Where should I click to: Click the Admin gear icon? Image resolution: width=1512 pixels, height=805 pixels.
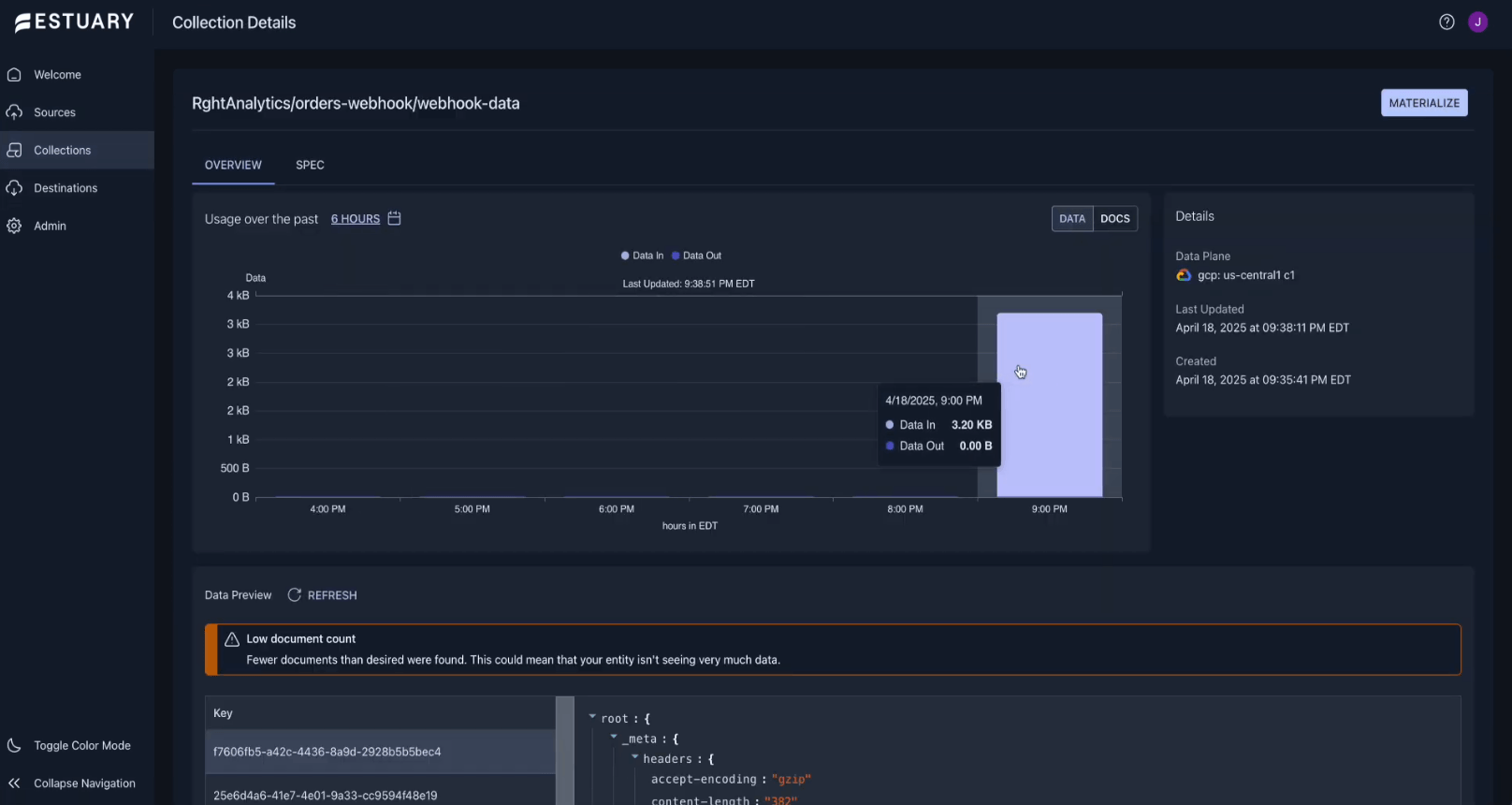pos(14,226)
